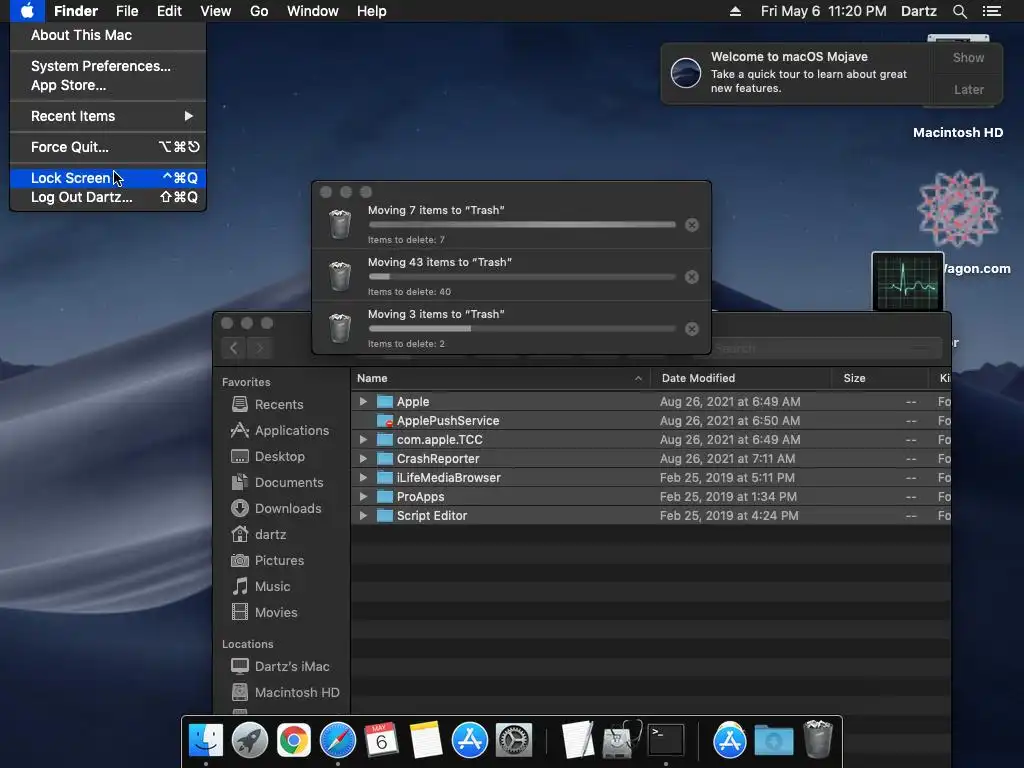Viewport: 1024px width, 768px height.
Task: Open Recent Items submenu arrow
Action: click(189, 116)
